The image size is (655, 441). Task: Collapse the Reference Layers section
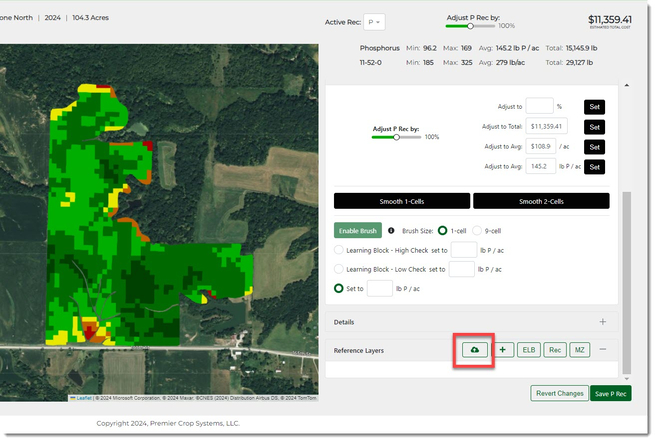[x=603, y=350]
